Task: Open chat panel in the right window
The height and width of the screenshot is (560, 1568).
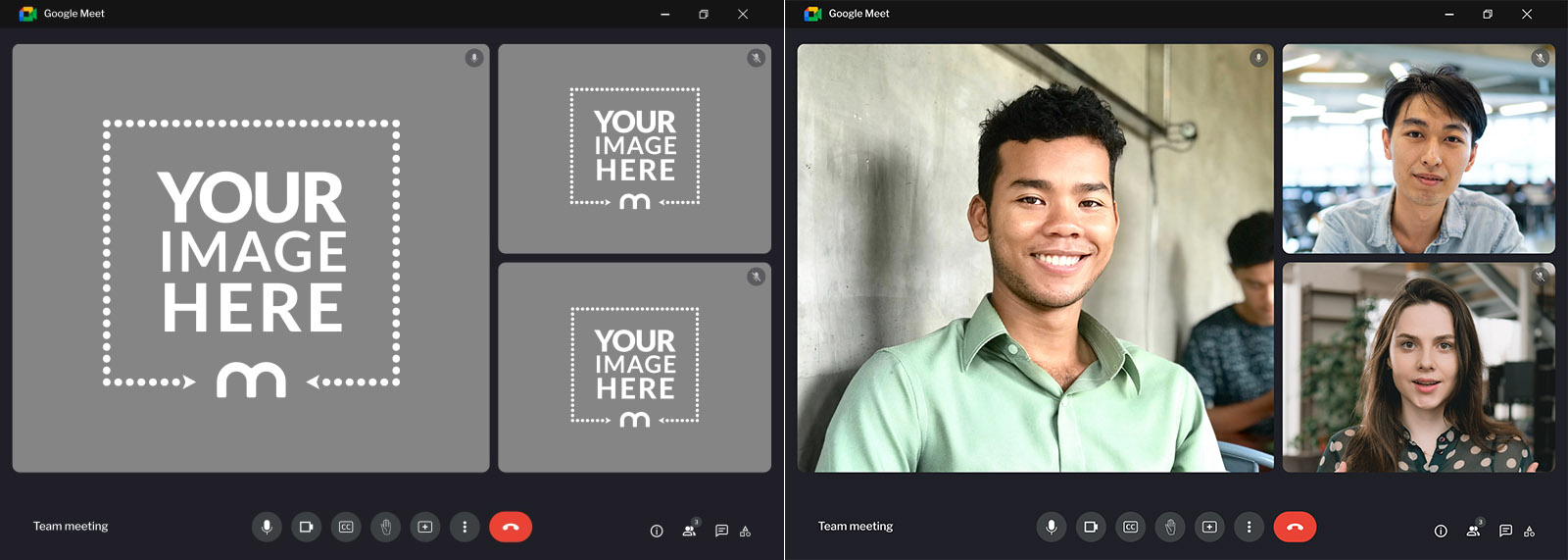Action: [1505, 531]
